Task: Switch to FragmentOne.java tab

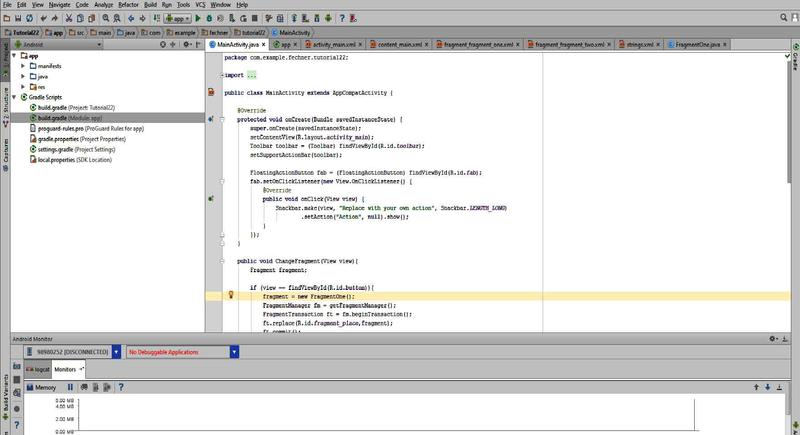Action: (x=697, y=45)
